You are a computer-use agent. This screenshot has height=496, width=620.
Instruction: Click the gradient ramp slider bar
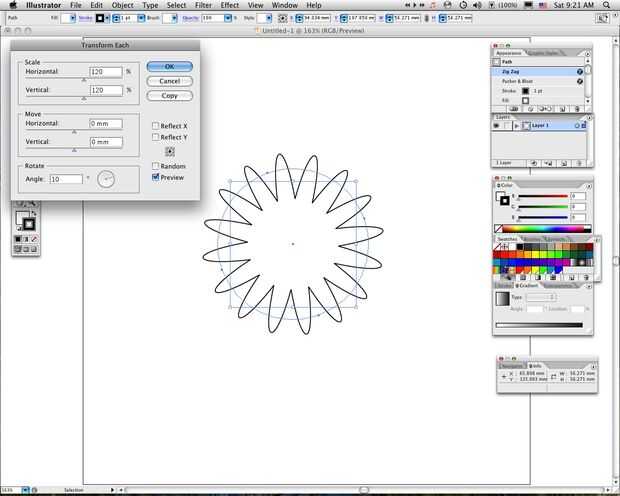pos(539,325)
